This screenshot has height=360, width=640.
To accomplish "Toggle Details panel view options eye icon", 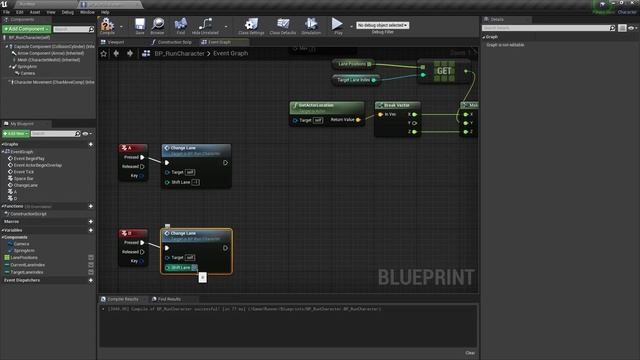I will (x=631, y=28).
